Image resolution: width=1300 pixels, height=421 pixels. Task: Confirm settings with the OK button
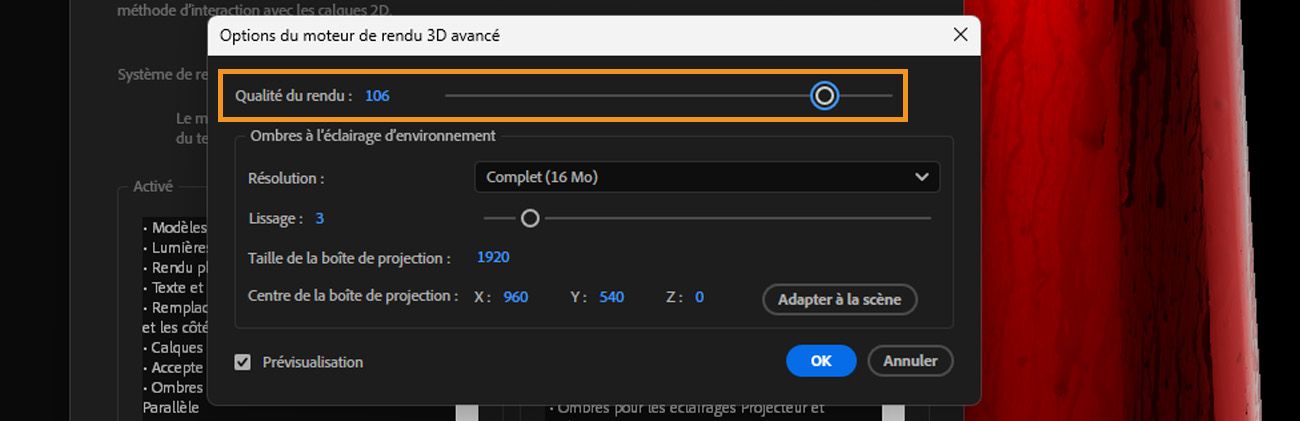click(821, 361)
